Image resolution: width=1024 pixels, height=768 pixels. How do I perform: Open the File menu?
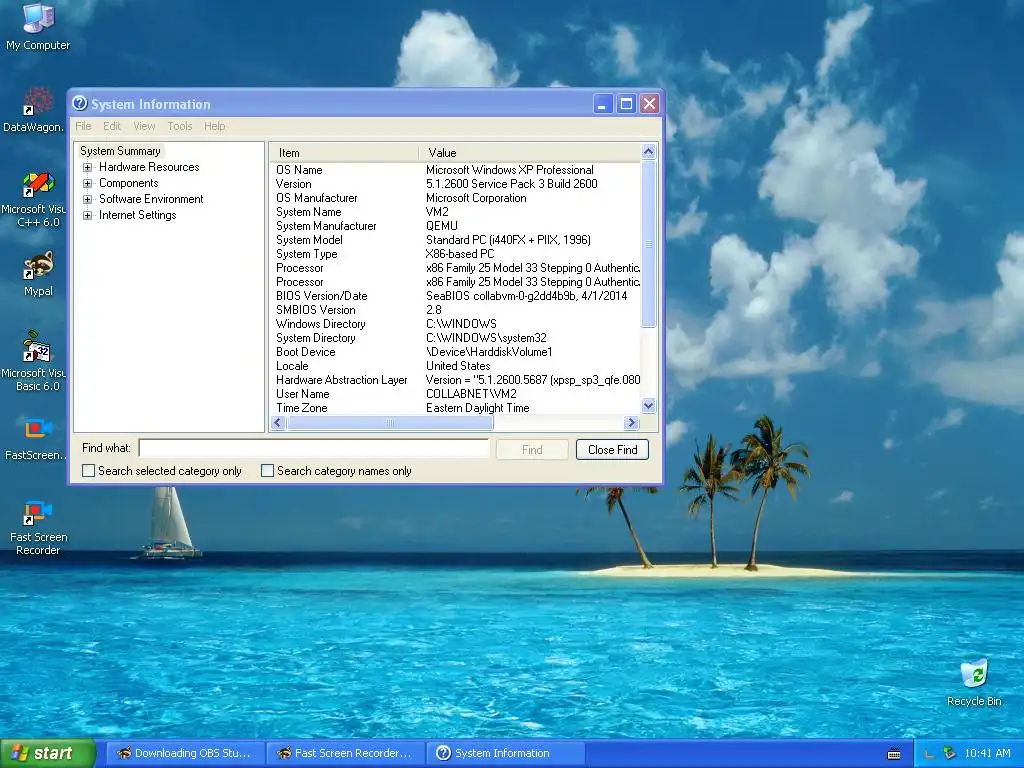pos(83,126)
